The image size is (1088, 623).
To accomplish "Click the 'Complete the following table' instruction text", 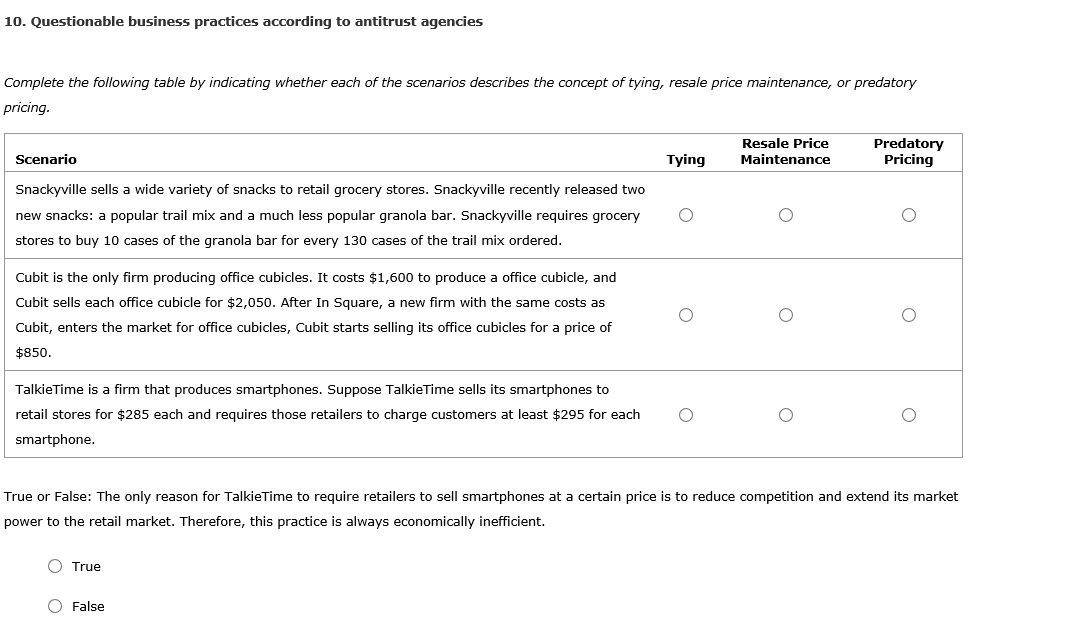I will pos(460,83).
